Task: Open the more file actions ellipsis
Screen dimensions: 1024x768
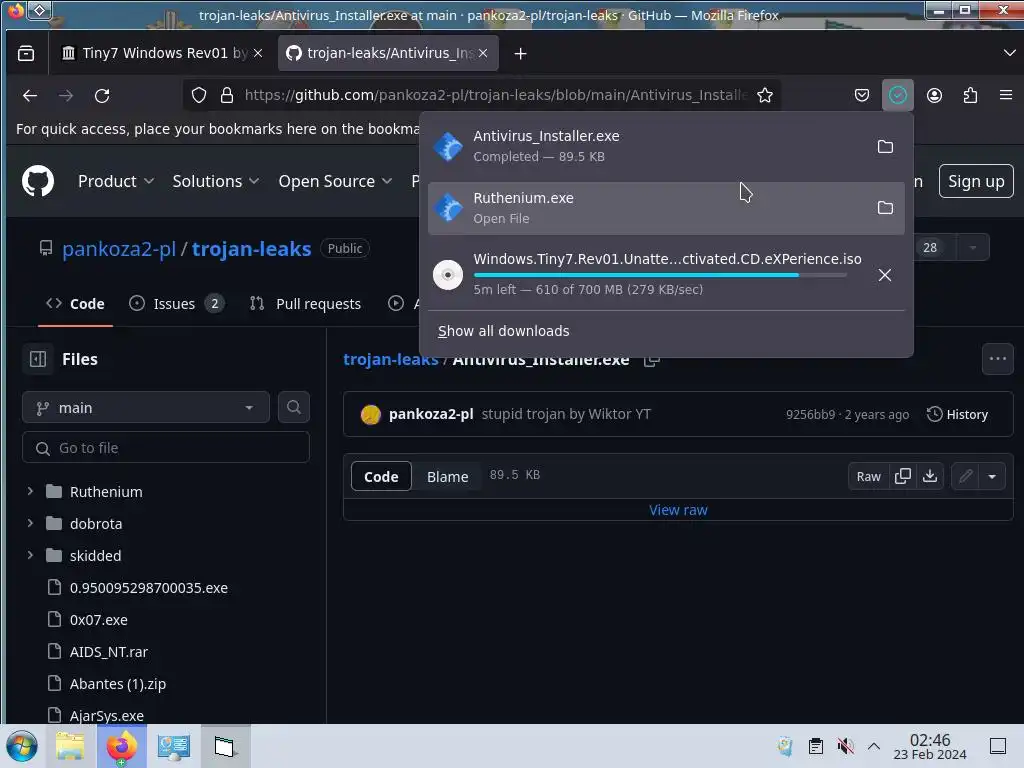Action: tap(998, 359)
